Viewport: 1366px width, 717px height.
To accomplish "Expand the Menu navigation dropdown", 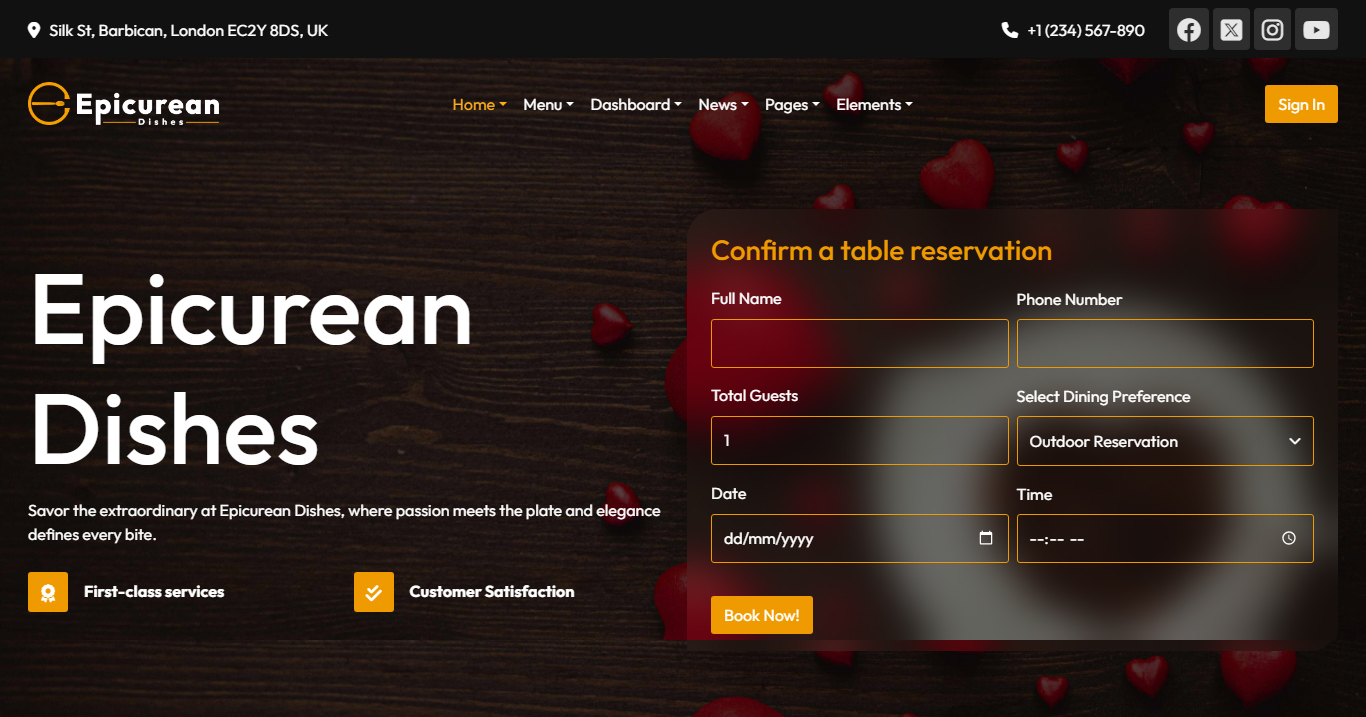I will (548, 105).
